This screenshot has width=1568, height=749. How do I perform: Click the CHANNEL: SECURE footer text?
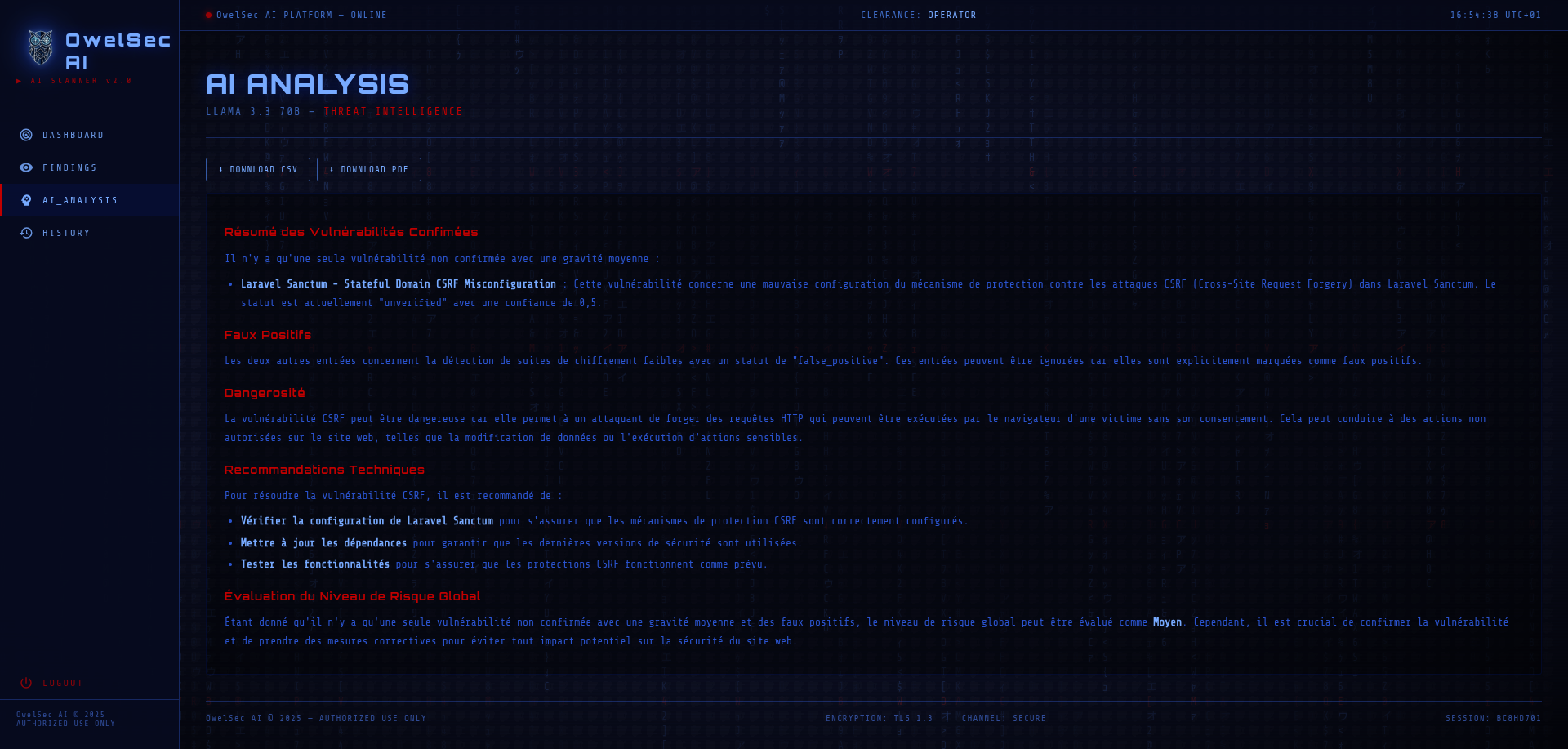(x=1004, y=719)
